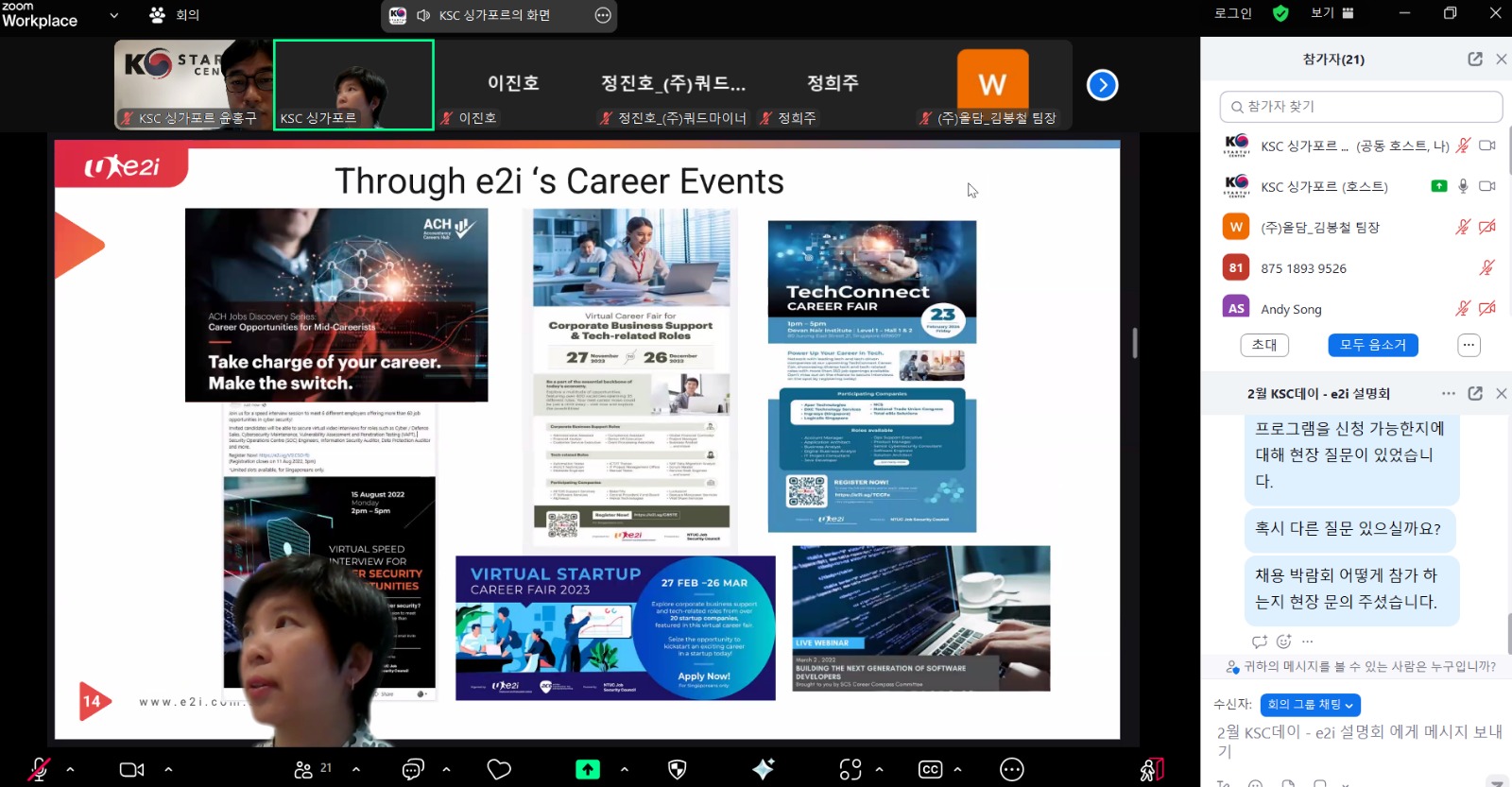Toggle mute for KSC 싱가포르 co-host row

(x=1463, y=145)
